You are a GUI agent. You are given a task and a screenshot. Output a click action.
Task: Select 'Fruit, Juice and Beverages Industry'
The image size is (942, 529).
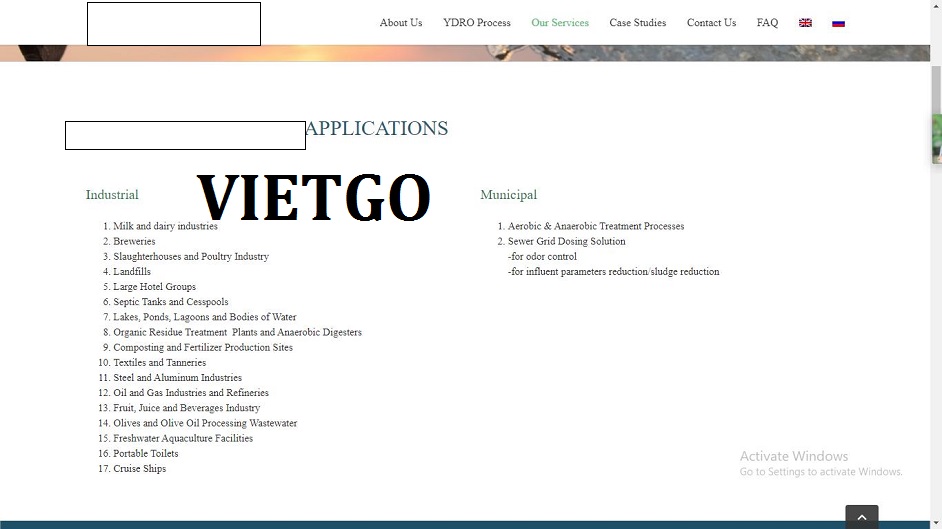point(186,408)
